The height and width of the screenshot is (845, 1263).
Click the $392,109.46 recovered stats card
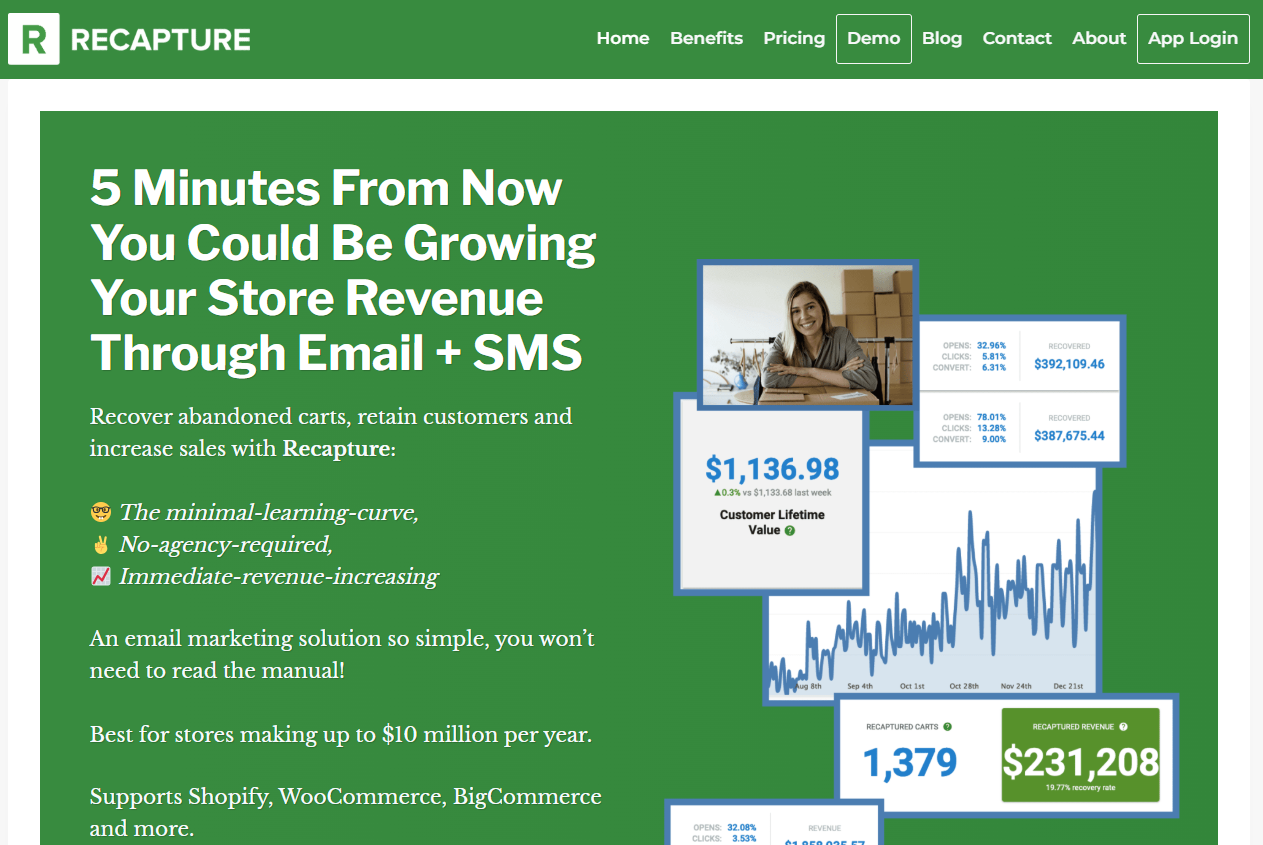tap(1020, 355)
